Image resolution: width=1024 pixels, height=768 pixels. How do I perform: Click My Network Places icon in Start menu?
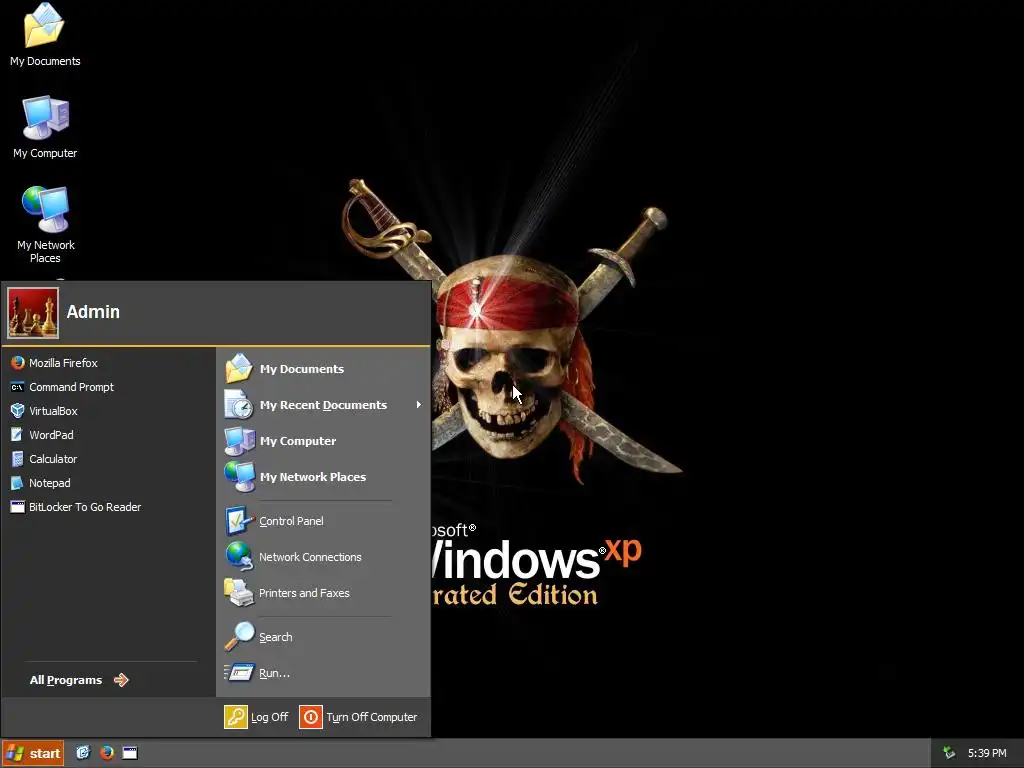[x=239, y=476]
